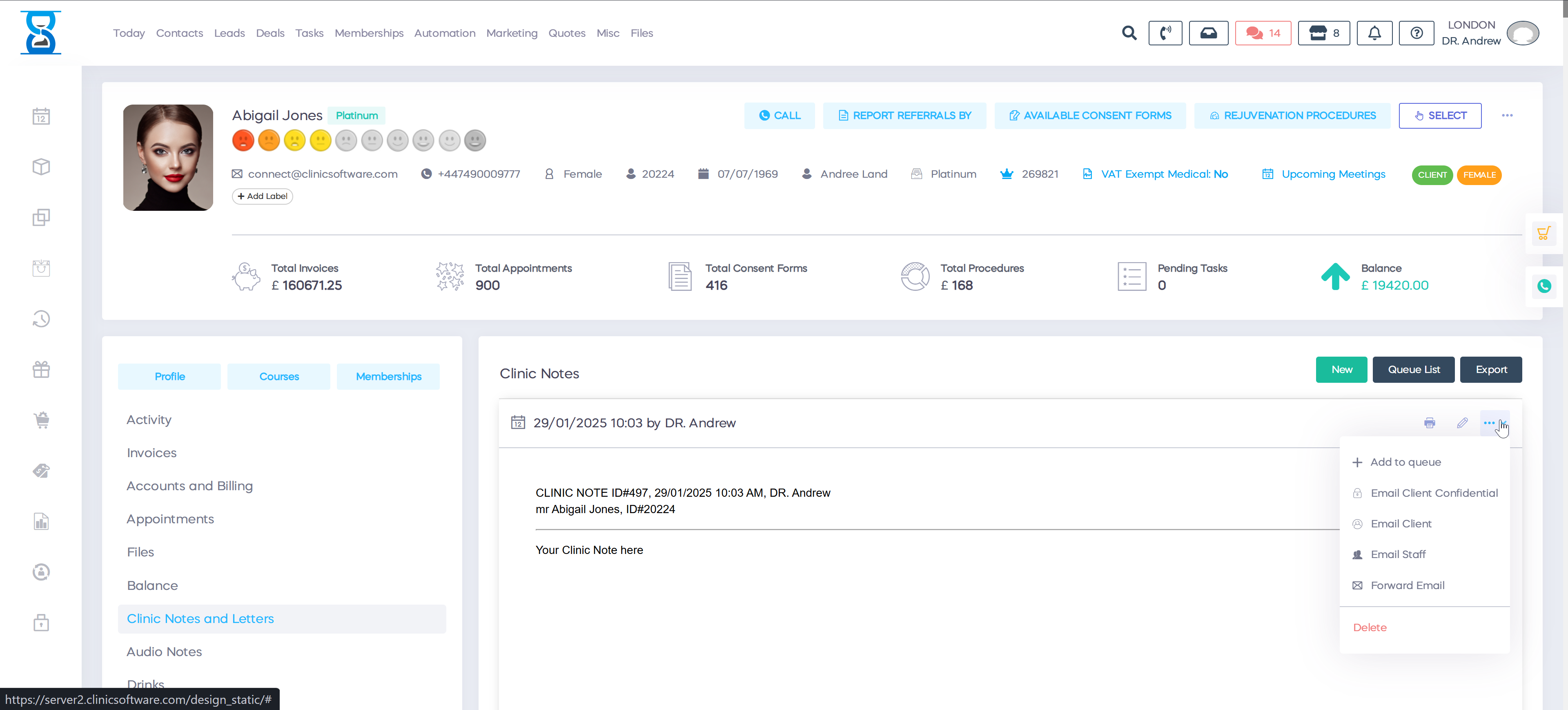Select the happiest grey smiley emoji
Screen dimensions: 1568x710
tap(475, 140)
